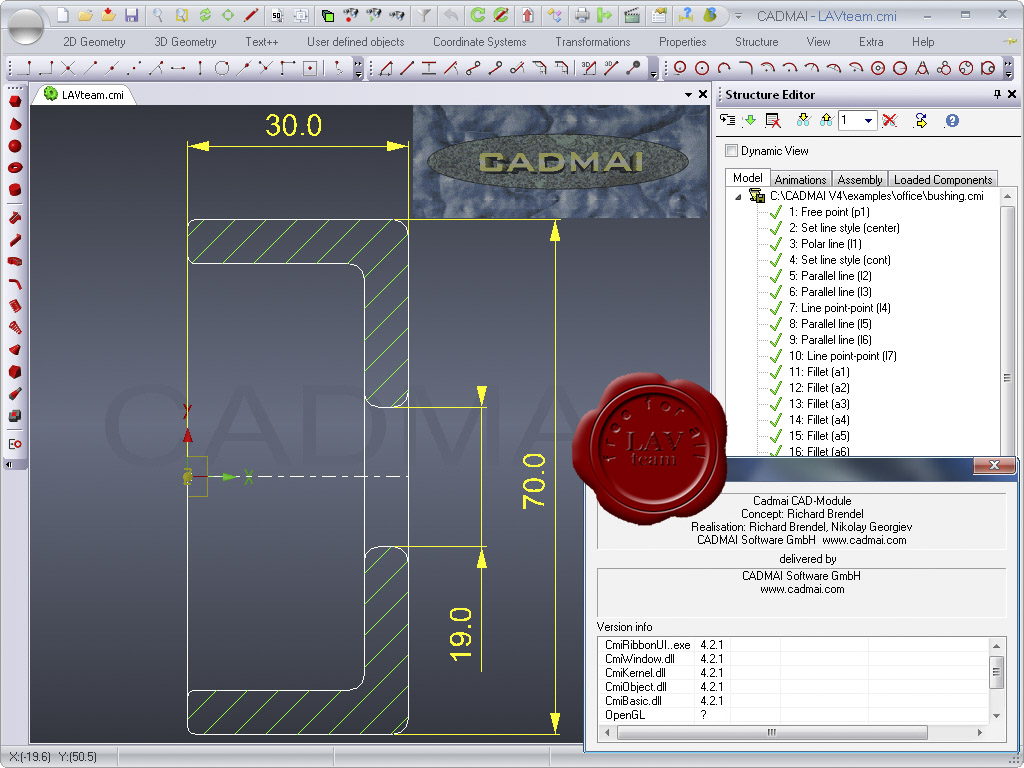Click the red X icon in the Structure Editor toolbar
Image resolution: width=1024 pixels, height=768 pixels.
tap(889, 120)
